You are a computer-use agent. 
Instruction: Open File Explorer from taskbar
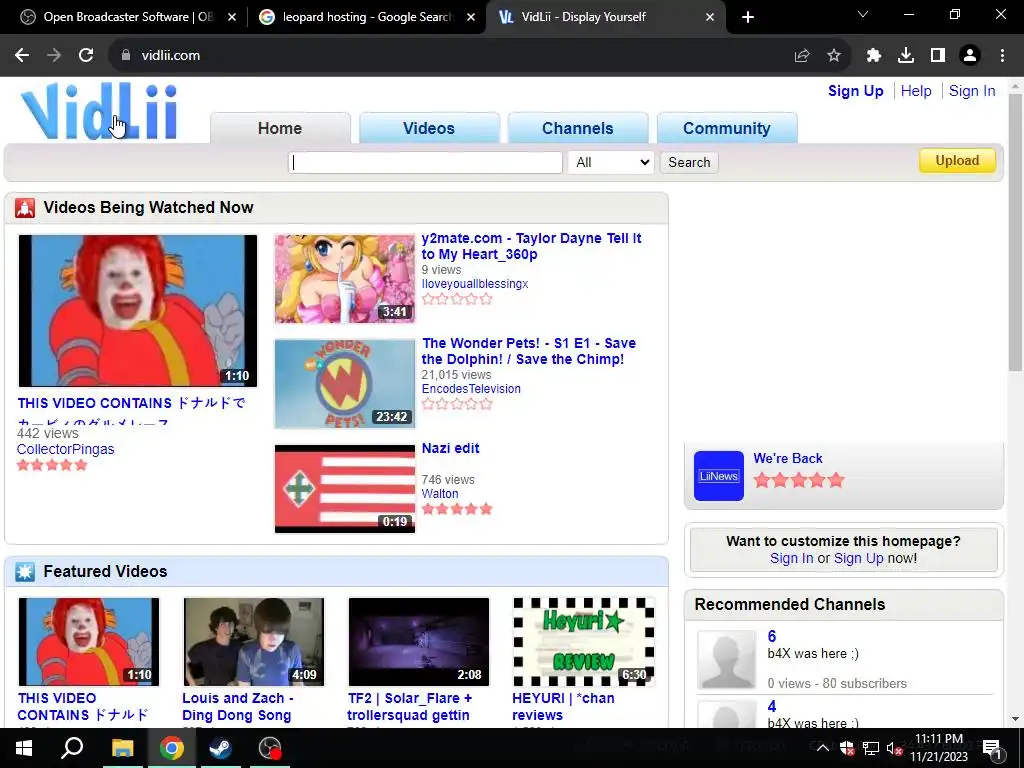[122, 748]
